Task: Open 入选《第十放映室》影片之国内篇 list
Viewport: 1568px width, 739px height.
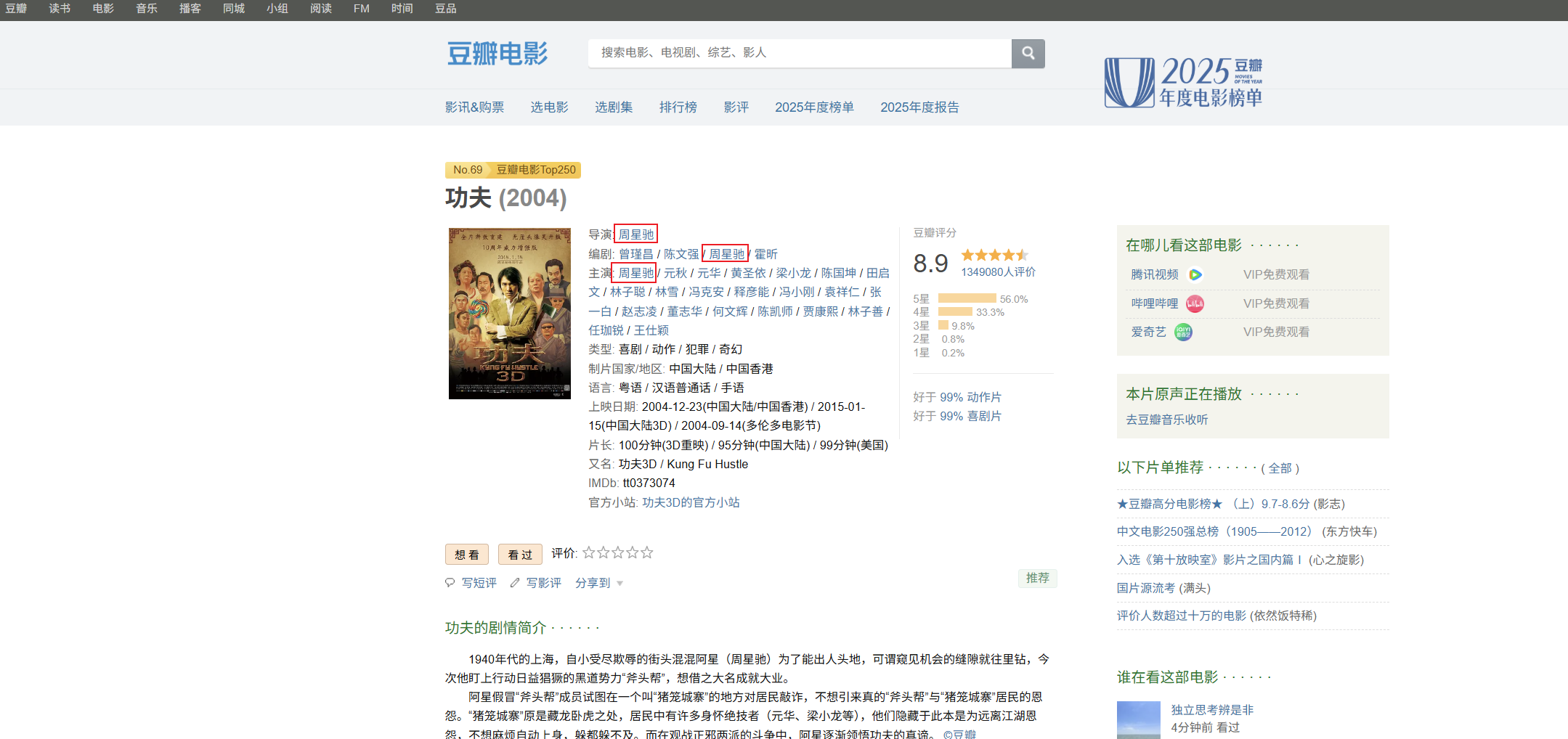Action: click(1209, 560)
